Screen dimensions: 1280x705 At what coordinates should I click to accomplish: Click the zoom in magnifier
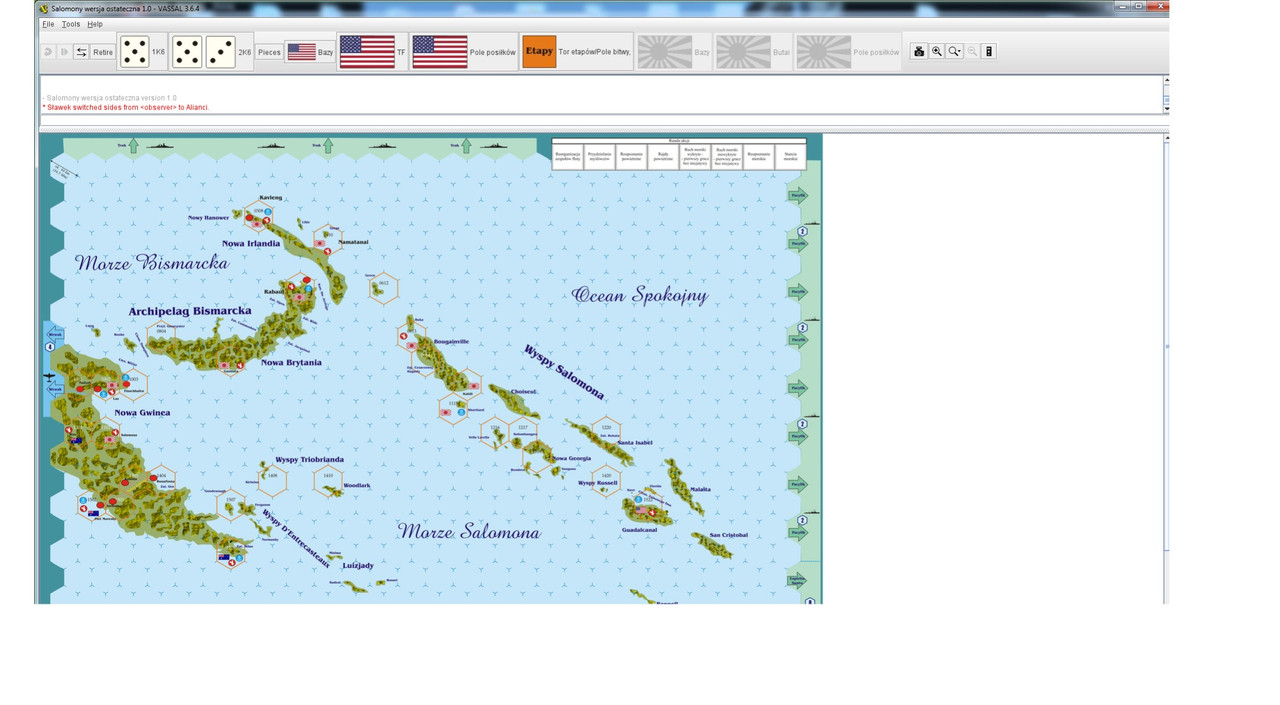tap(937, 51)
